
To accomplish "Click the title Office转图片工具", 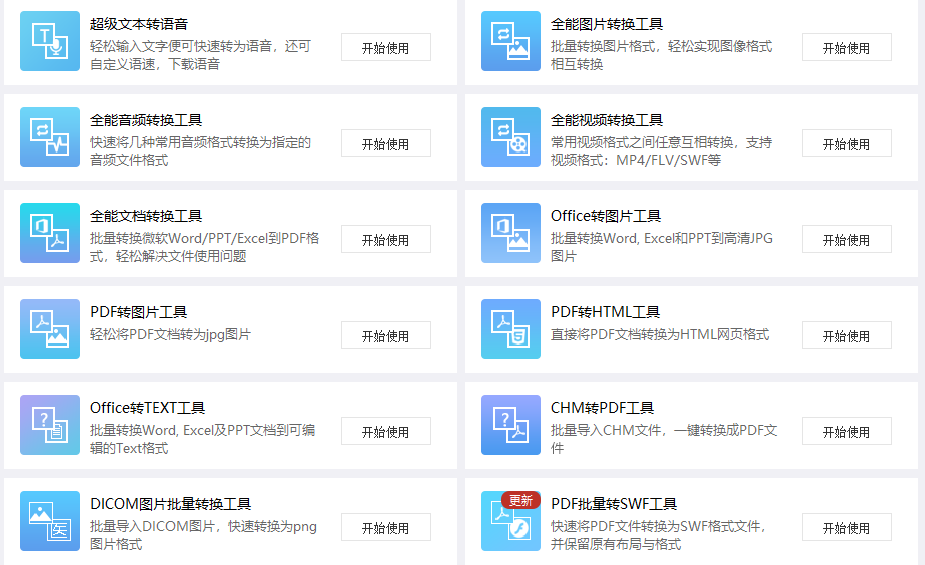I will click(x=606, y=216).
